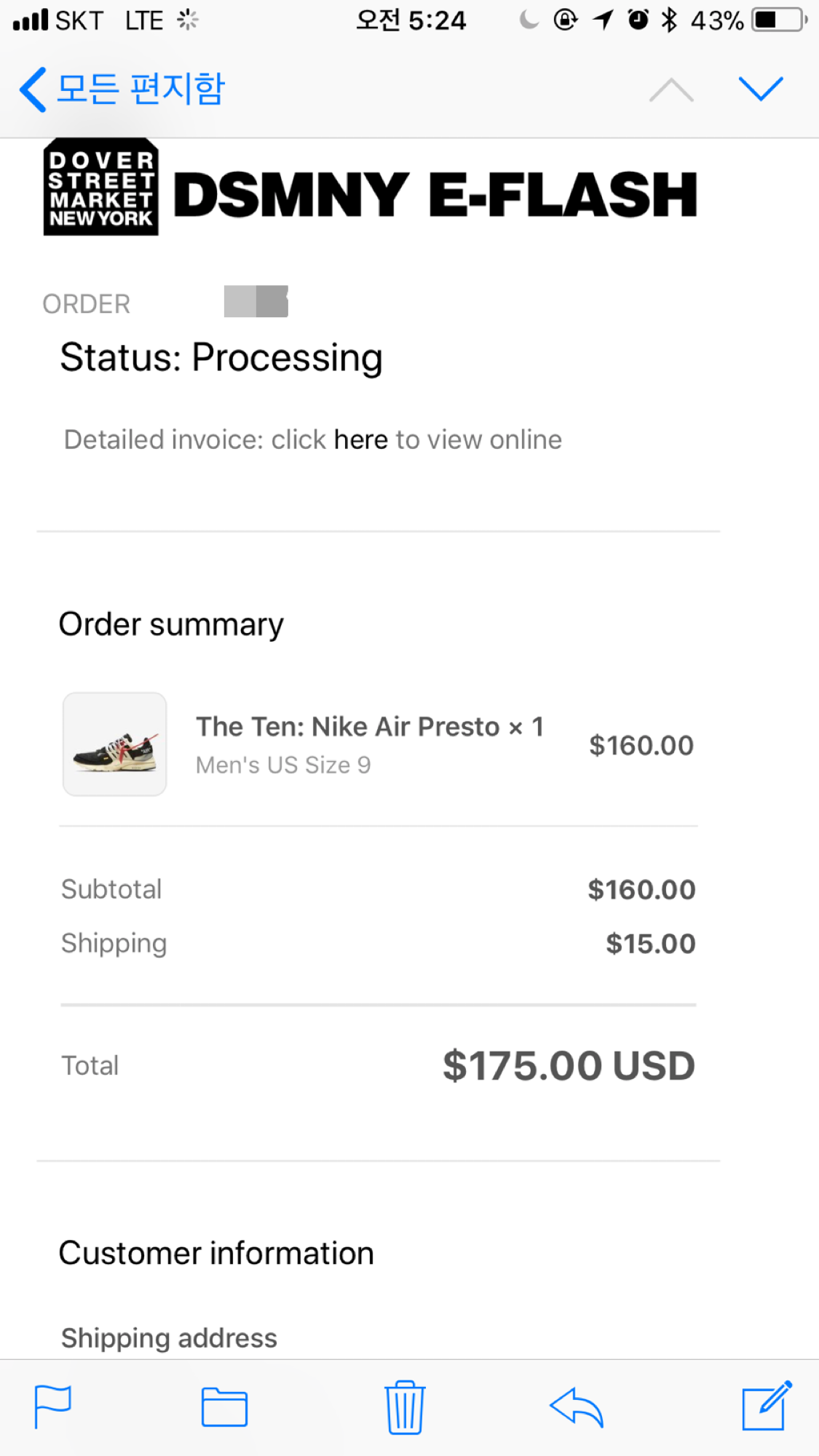Image resolution: width=819 pixels, height=1456 pixels.
Task: Tap the flag icon in bottom toolbar
Action: pos(53,1407)
